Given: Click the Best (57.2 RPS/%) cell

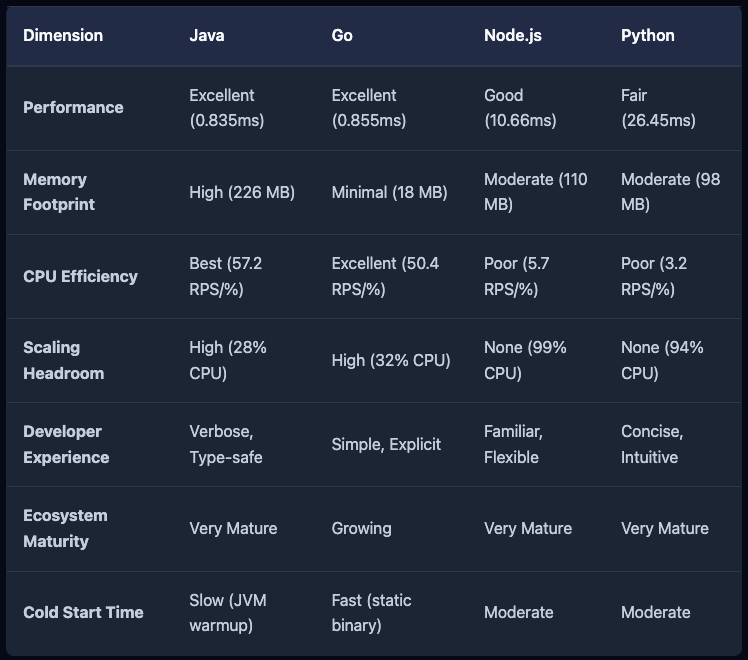Looking at the screenshot, I should coord(226,276).
